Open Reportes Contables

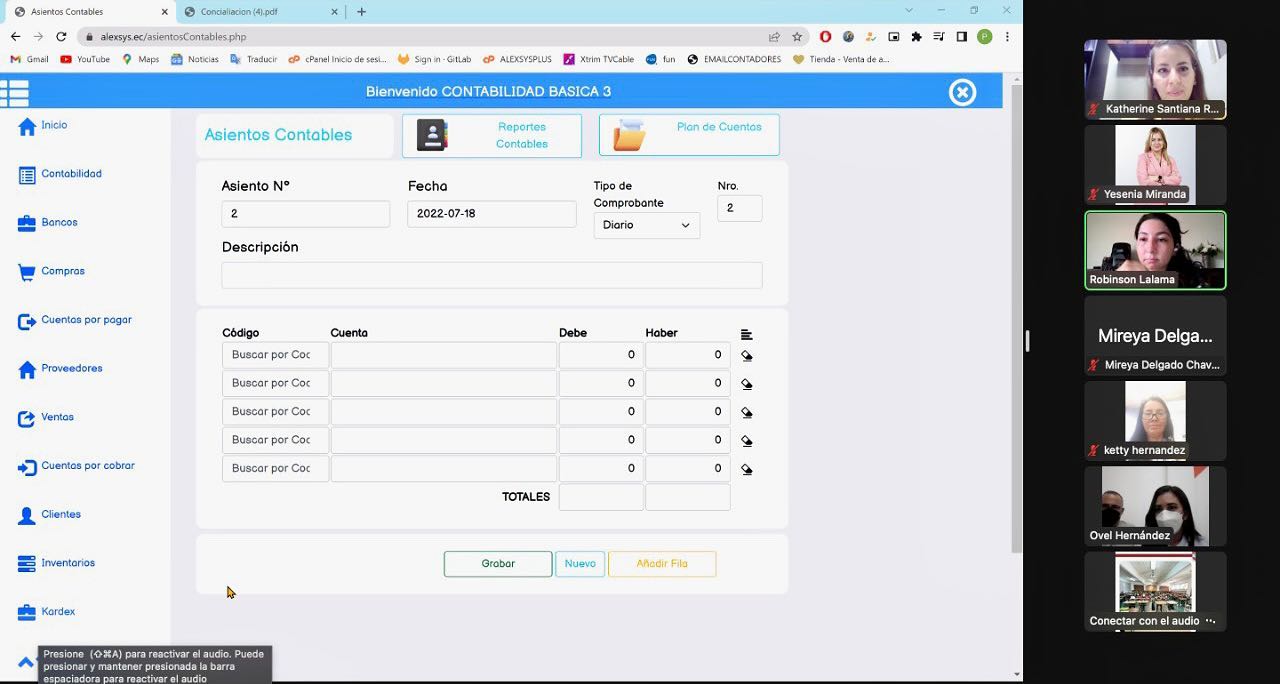point(491,136)
